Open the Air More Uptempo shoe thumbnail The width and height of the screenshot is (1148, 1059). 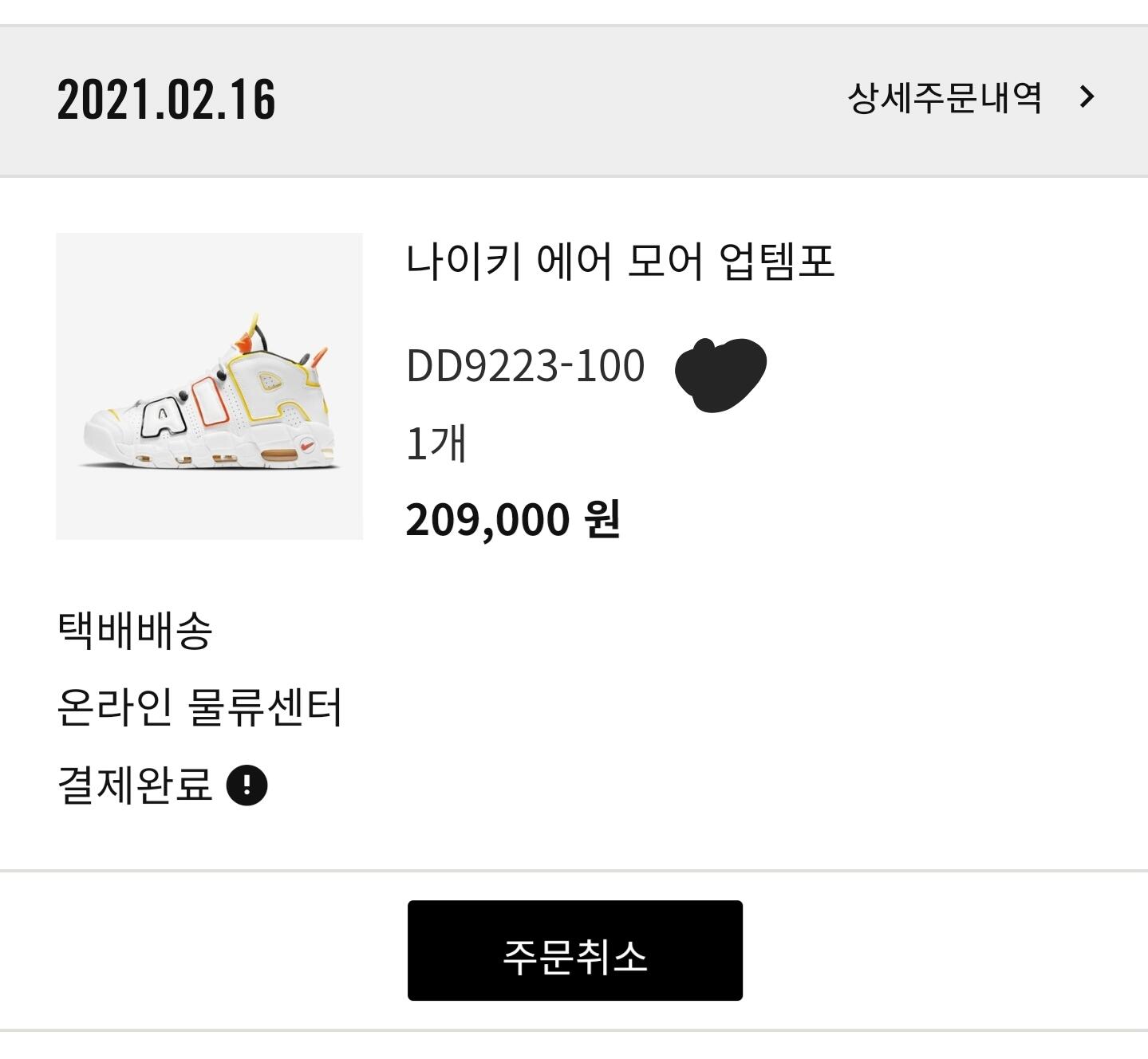(209, 386)
